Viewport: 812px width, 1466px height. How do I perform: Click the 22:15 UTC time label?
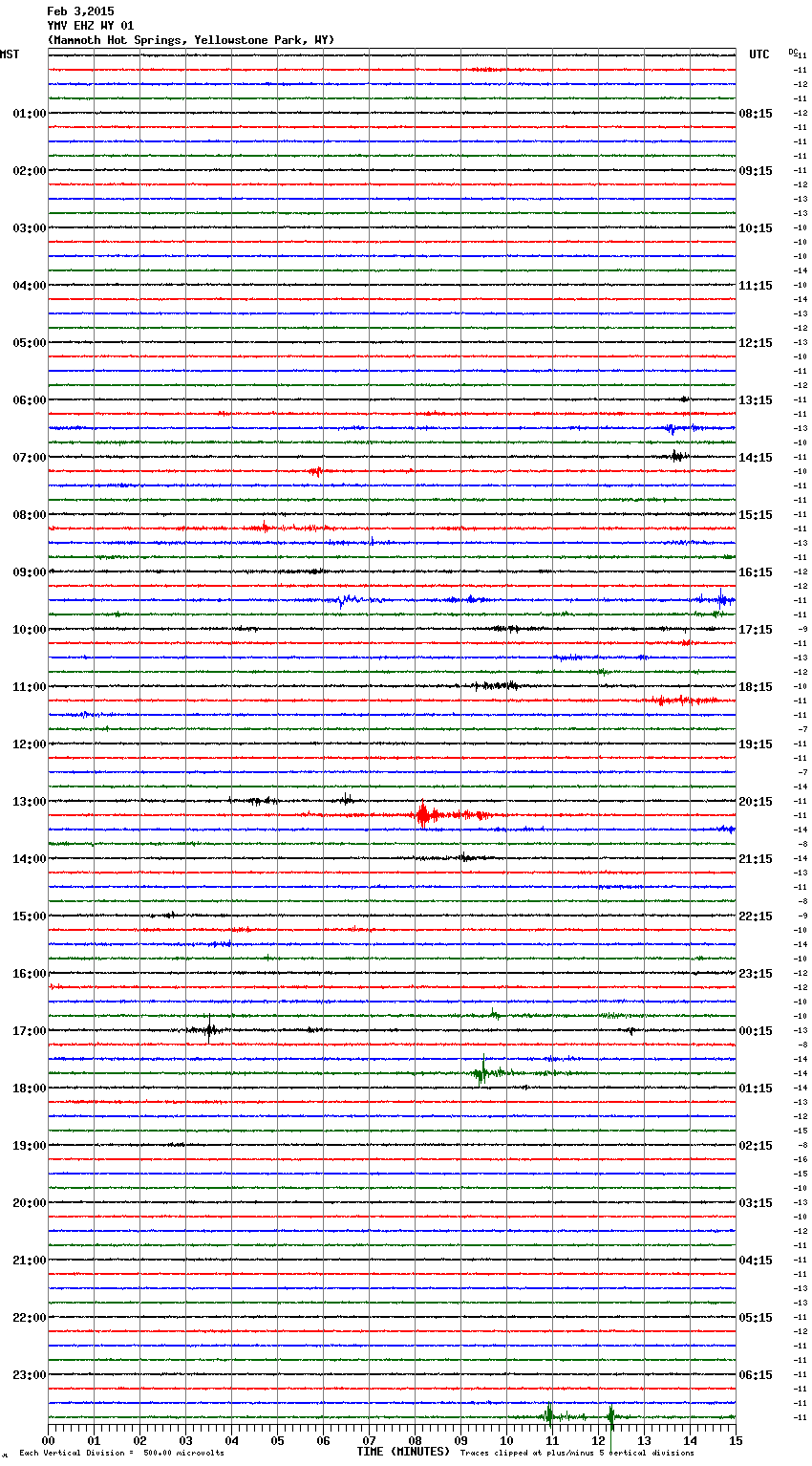(756, 916)
